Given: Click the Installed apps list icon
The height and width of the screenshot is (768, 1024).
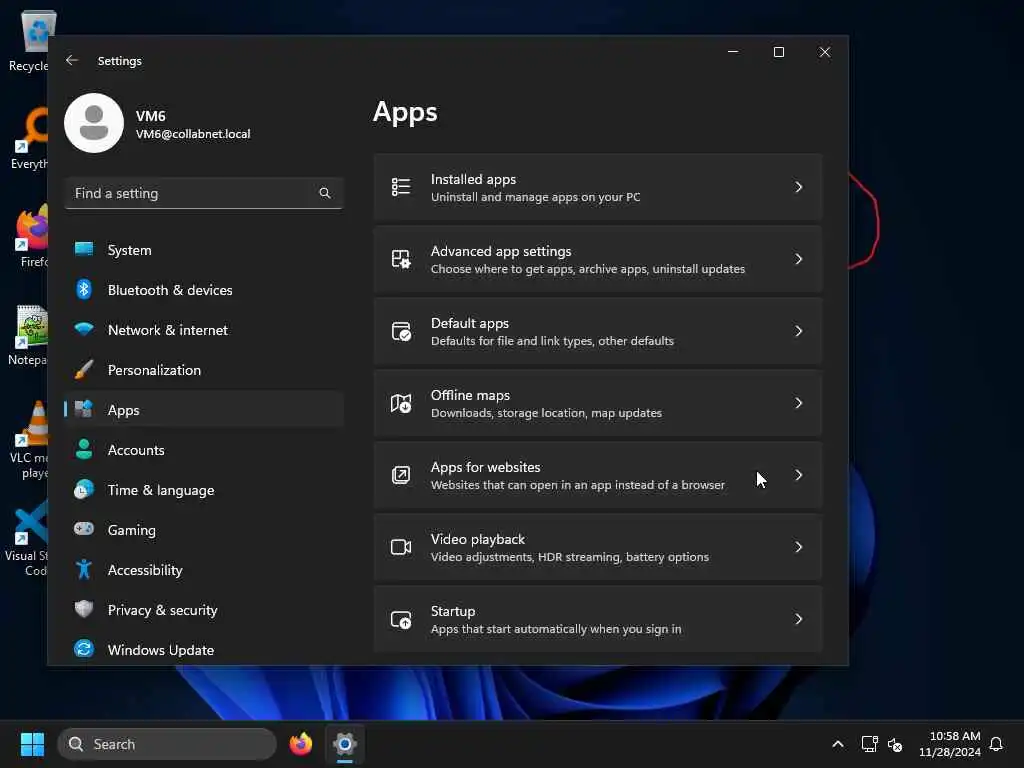Looking at the screenshot, I should [x=401, y=187].
